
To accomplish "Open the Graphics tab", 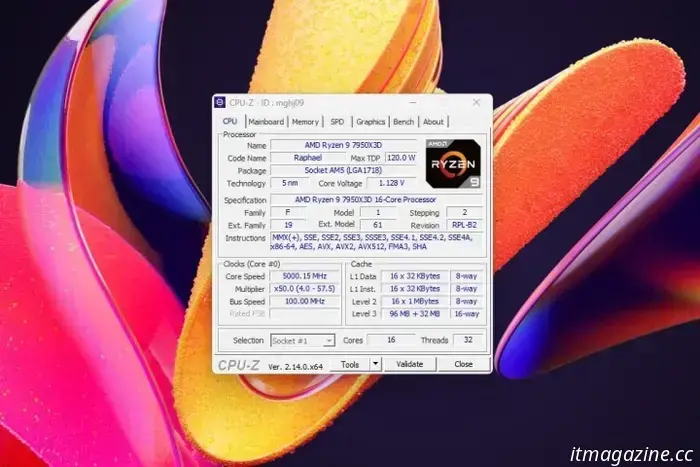I will click(371, 121).
